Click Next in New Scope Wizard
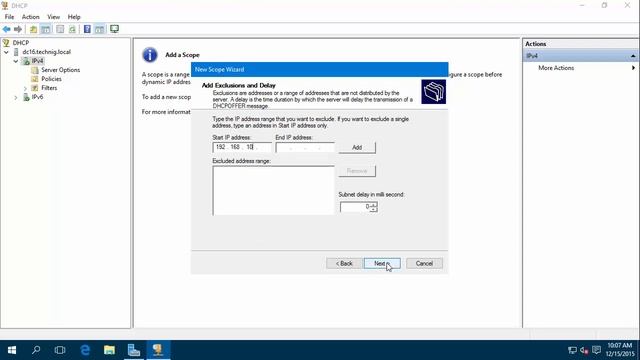Image resolution: width=640 pixels, height=360 pixels. point(382,263)
